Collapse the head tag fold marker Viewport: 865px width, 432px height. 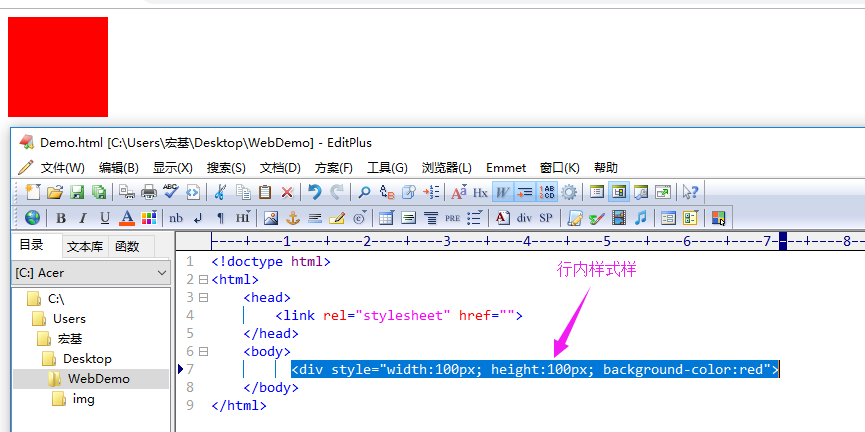pos(203,297)
